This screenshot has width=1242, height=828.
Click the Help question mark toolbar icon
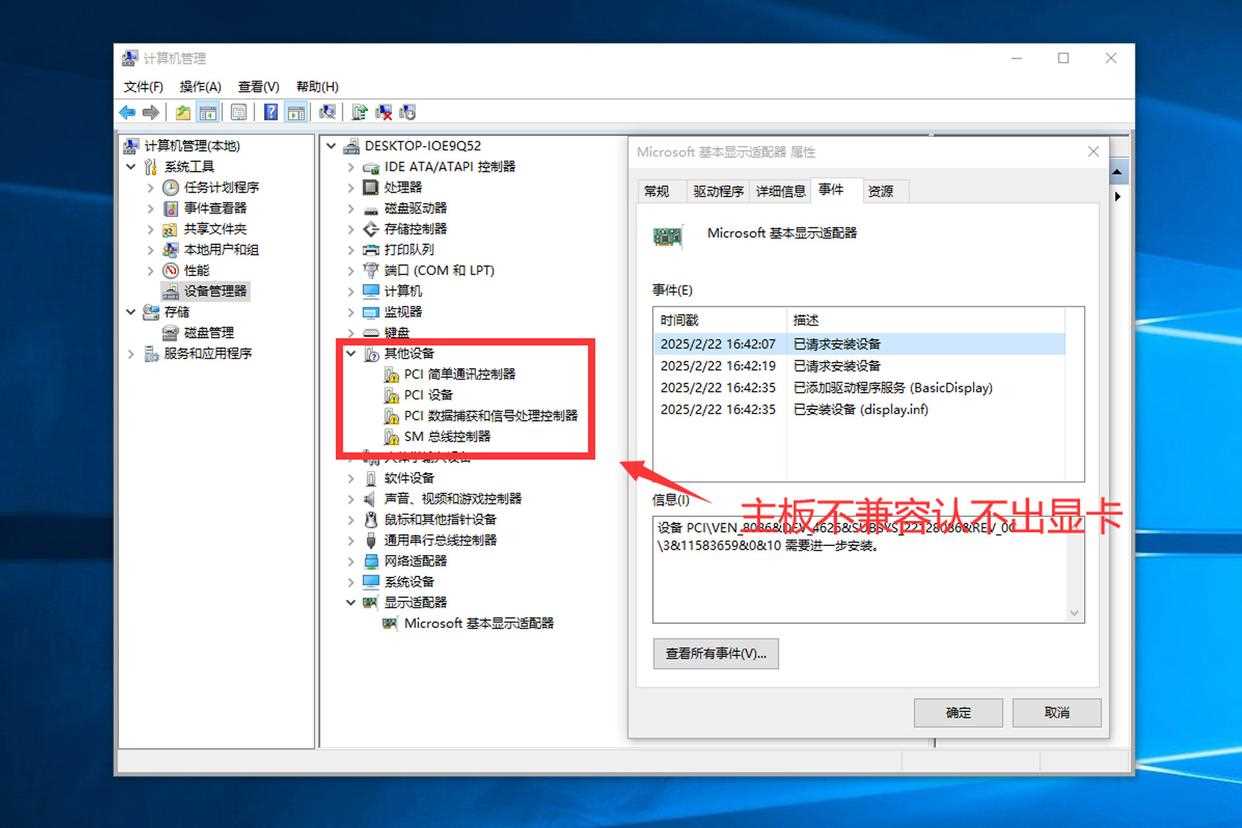pos(270,112)
